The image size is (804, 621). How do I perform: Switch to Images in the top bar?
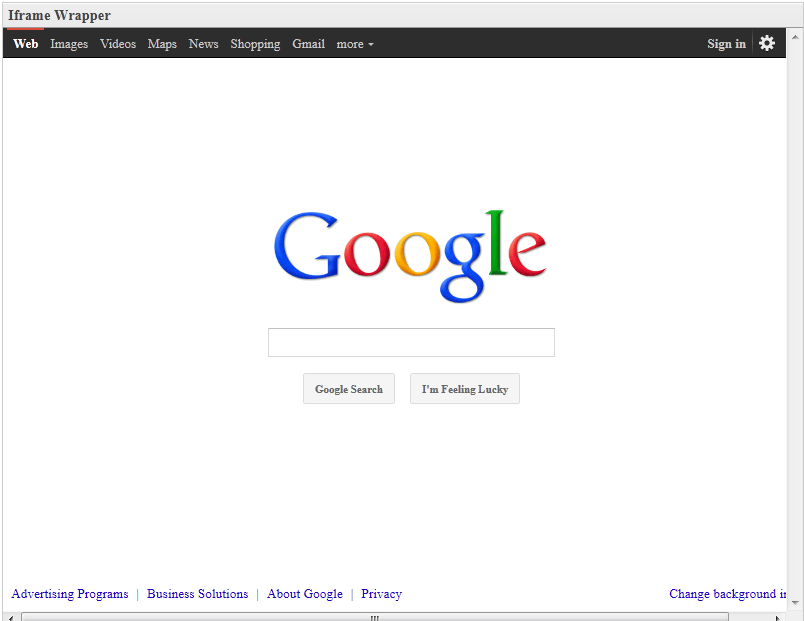point(69,44)
